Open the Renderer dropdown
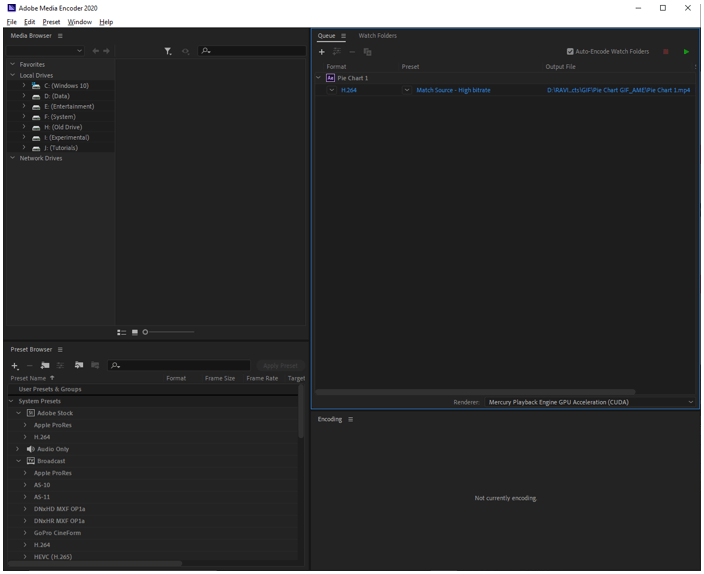This screenshot has width=704, height=574. pyautogui.click(x=590, y=402)
